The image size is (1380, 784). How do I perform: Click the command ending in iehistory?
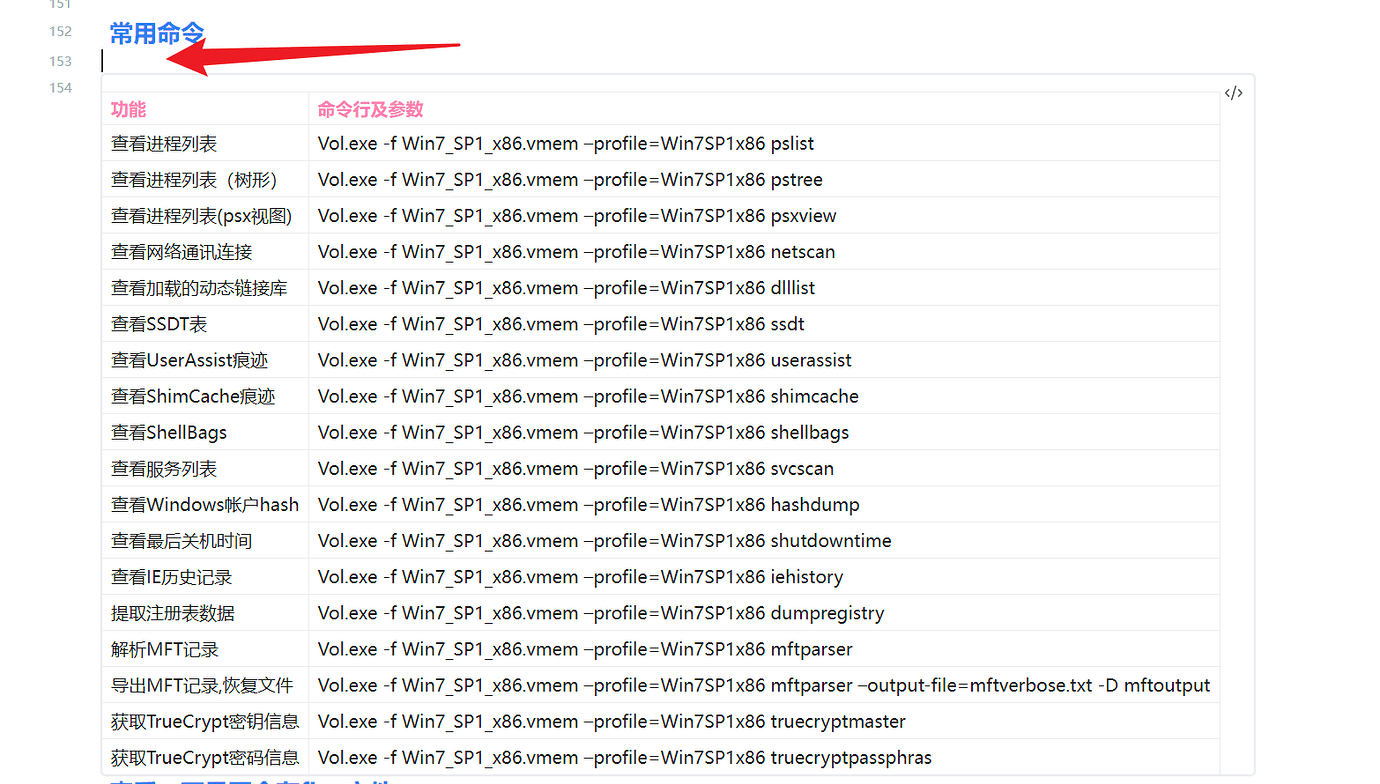coord(581,576)
